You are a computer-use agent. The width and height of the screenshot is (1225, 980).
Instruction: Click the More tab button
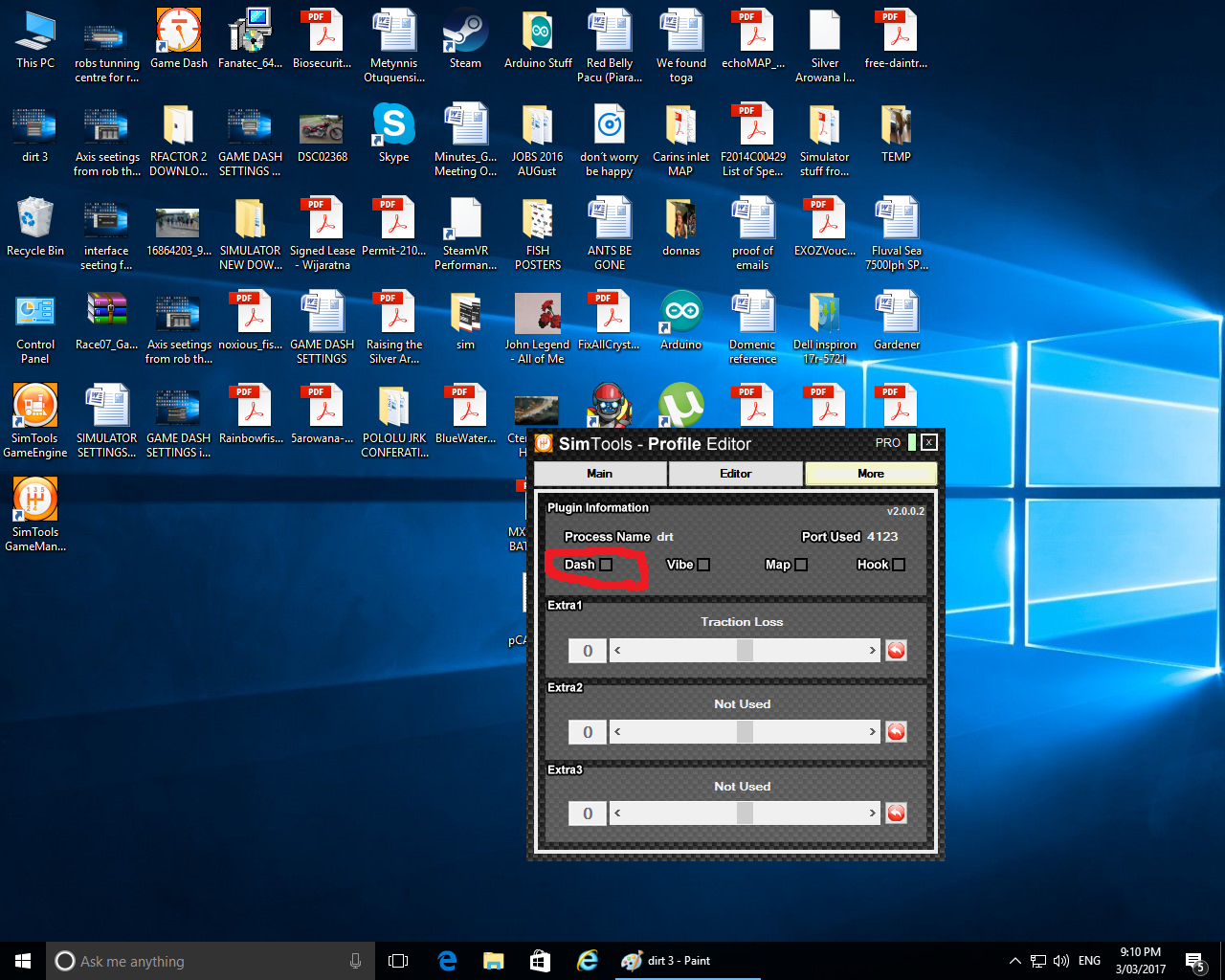[x=870, y=474]
